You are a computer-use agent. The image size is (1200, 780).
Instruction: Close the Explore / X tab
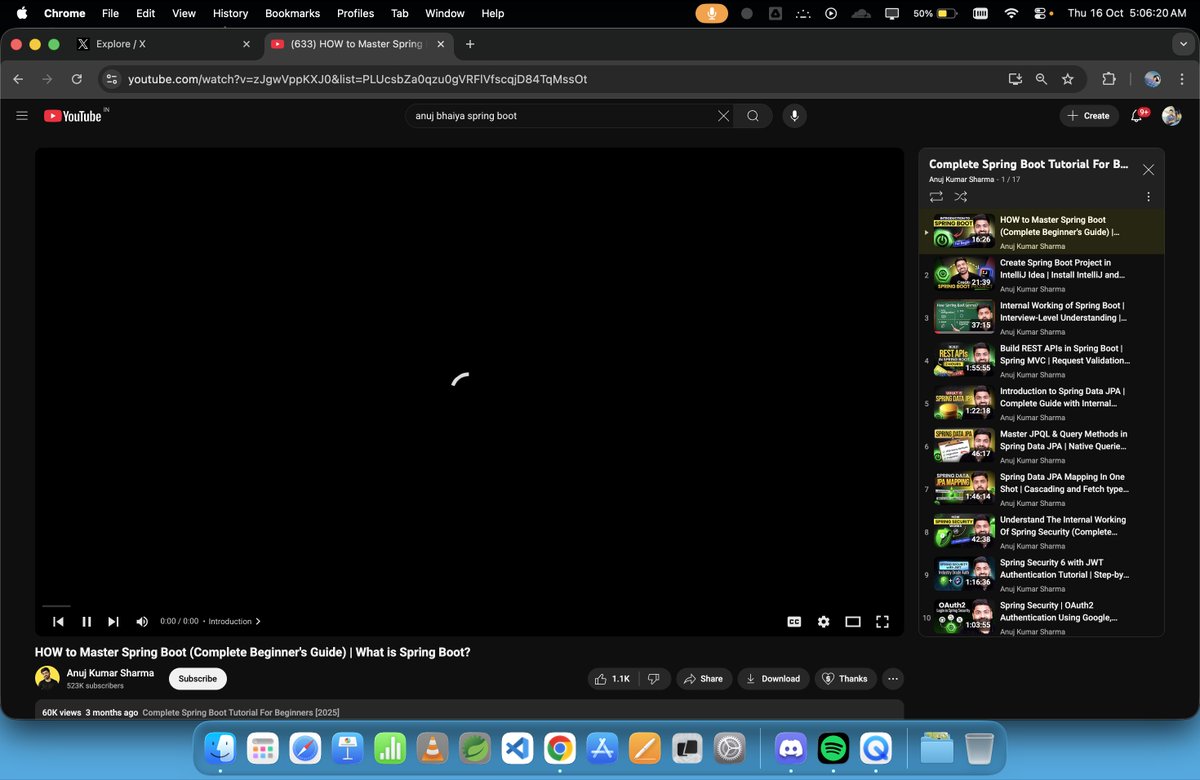[246, 44]
